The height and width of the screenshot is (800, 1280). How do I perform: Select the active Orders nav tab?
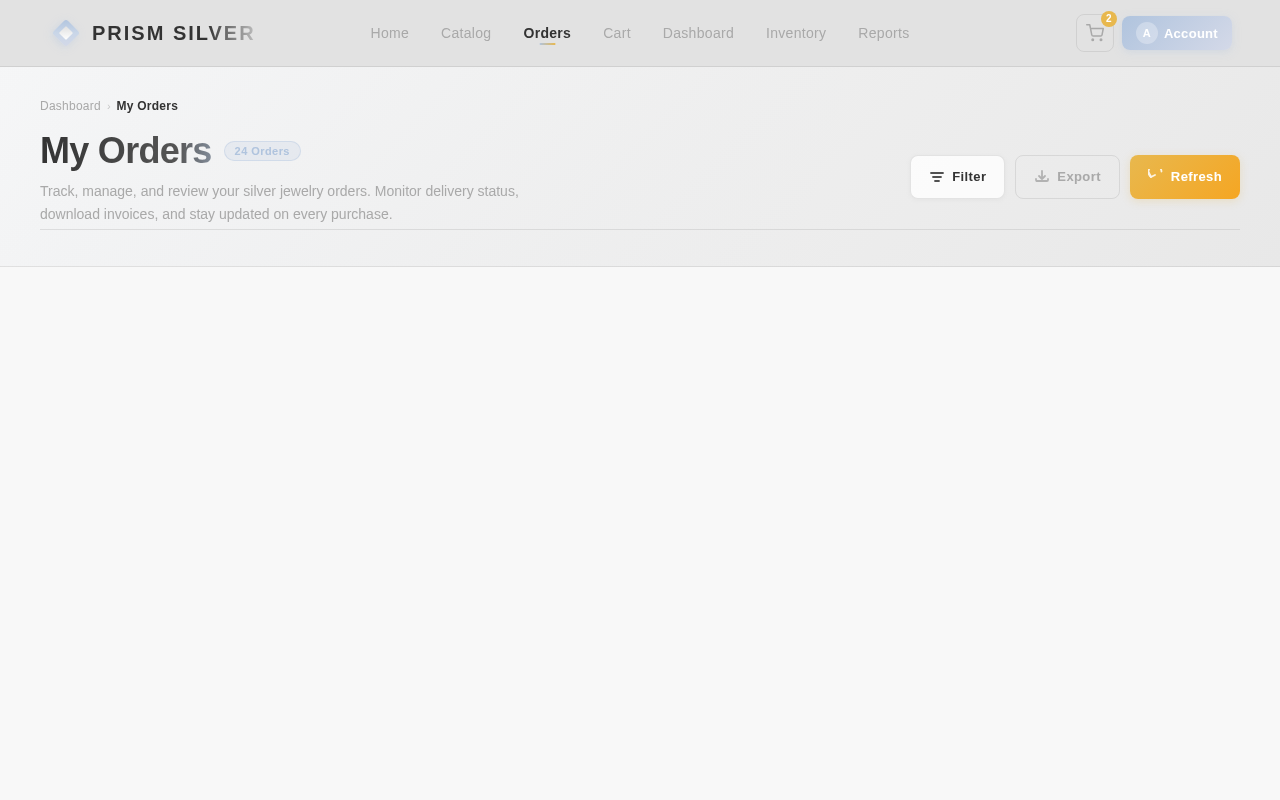[x=547, y=33]
